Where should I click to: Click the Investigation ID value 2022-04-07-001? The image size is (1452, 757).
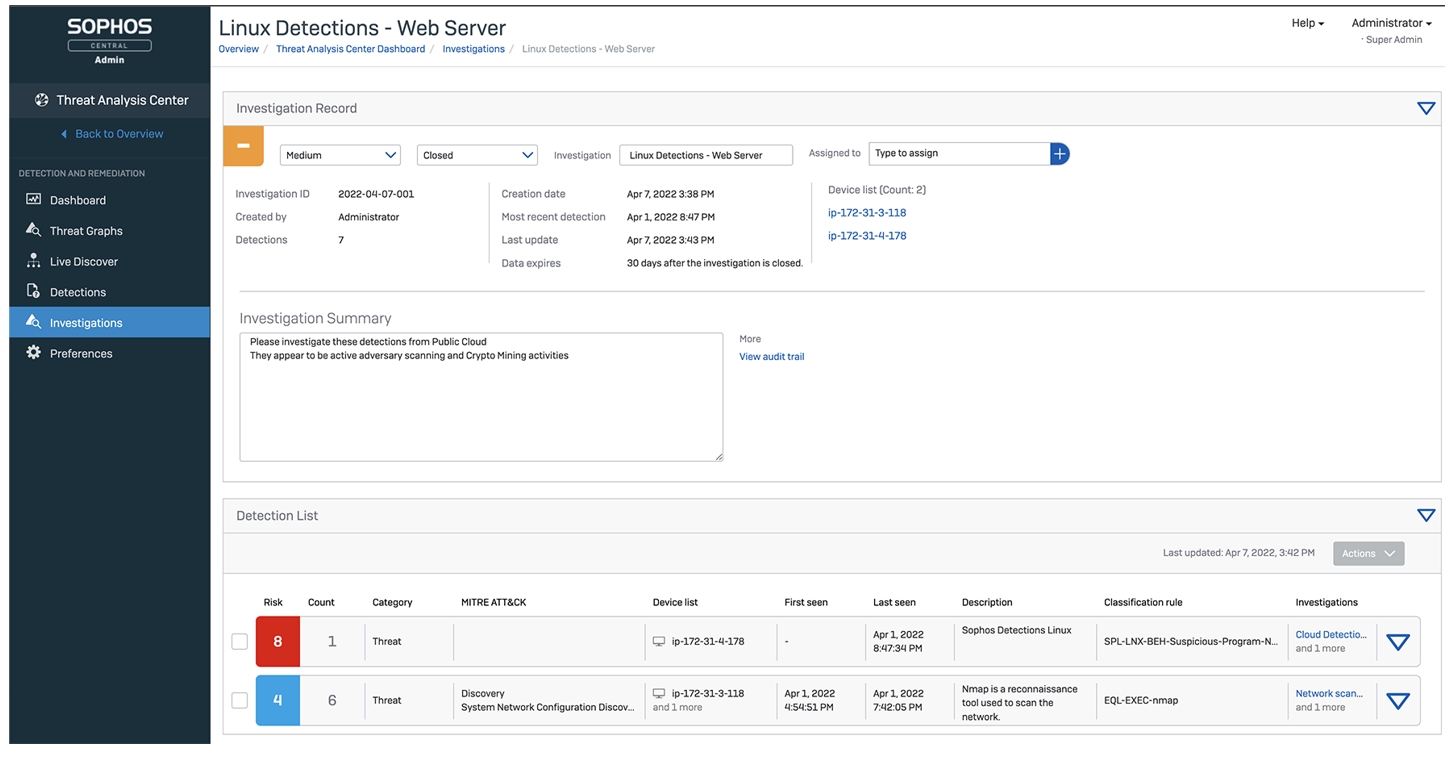click(376, 194)
